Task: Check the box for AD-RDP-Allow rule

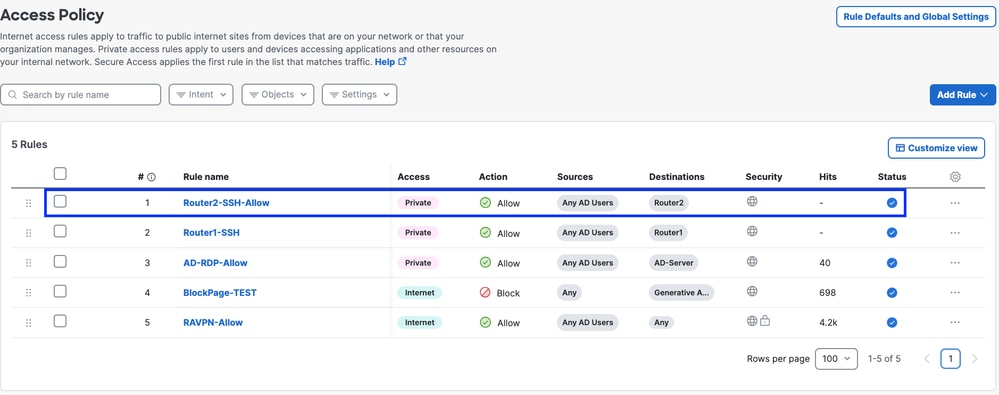Action: pos(60,261)
